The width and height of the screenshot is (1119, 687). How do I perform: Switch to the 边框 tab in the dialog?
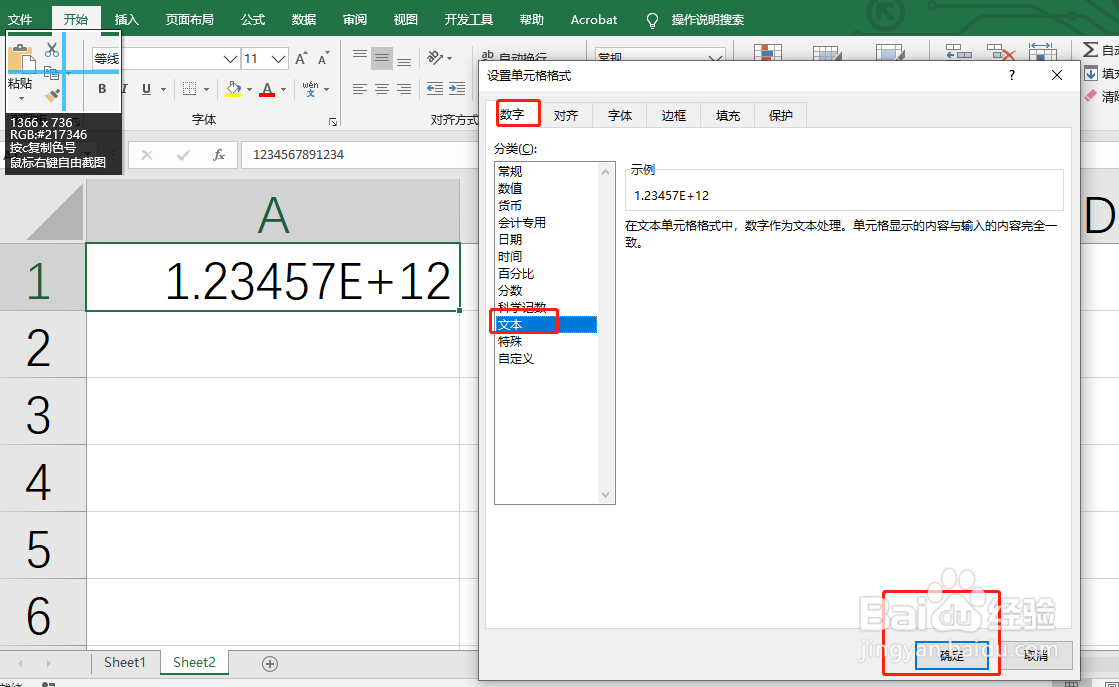(x=672, y=115)
